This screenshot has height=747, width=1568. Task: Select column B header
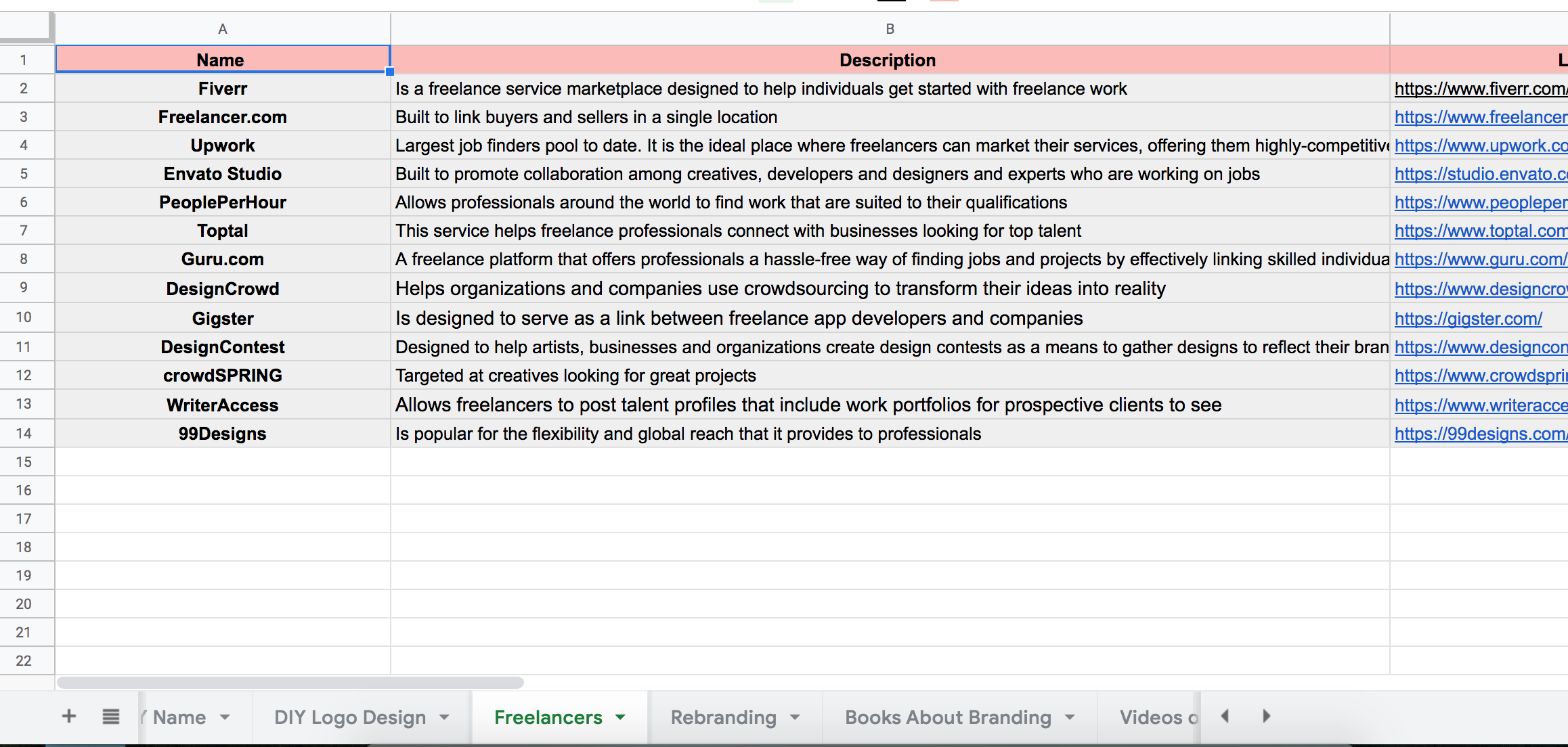(890, 29)
